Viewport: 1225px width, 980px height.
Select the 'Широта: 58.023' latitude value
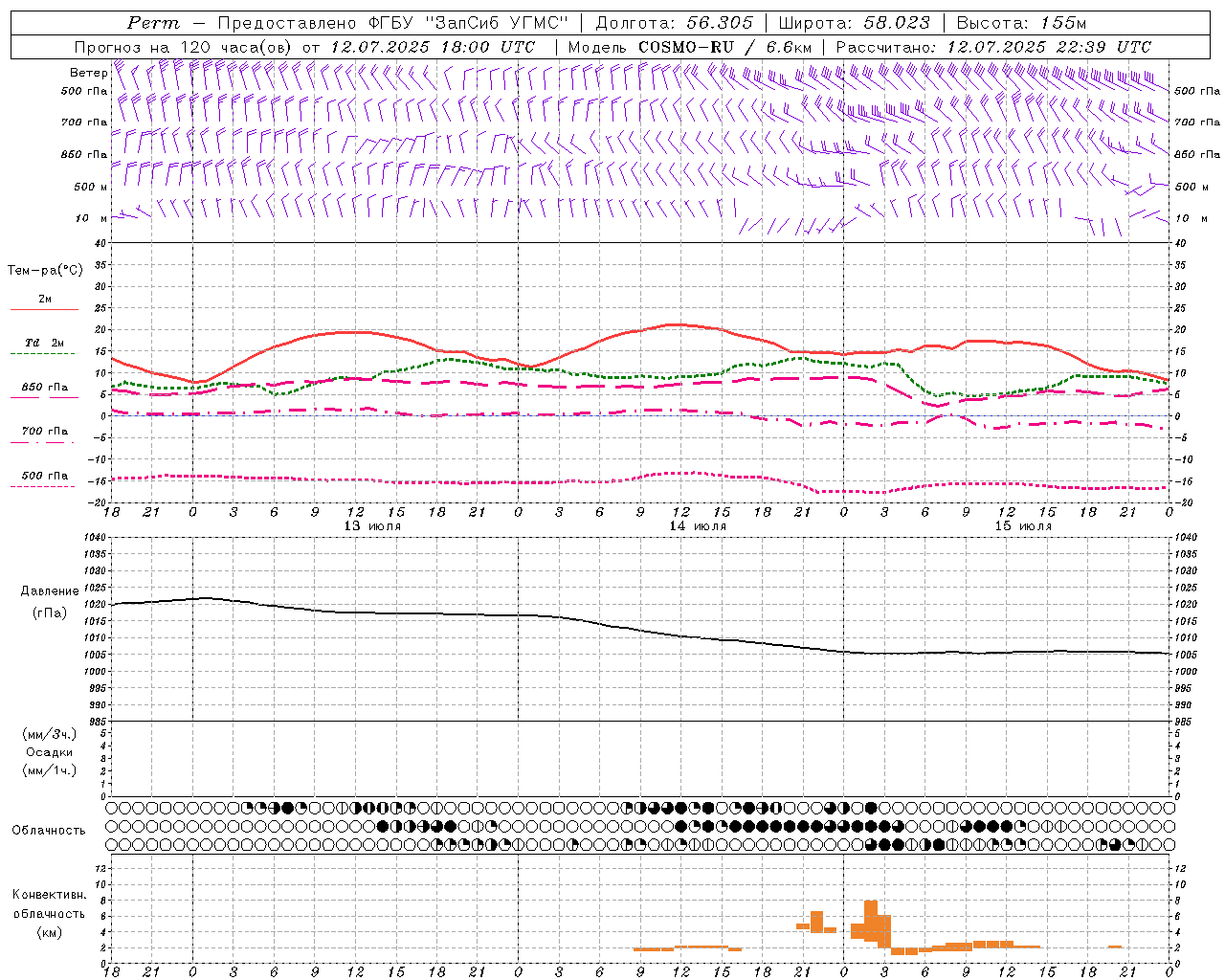(x=854, y=23)
